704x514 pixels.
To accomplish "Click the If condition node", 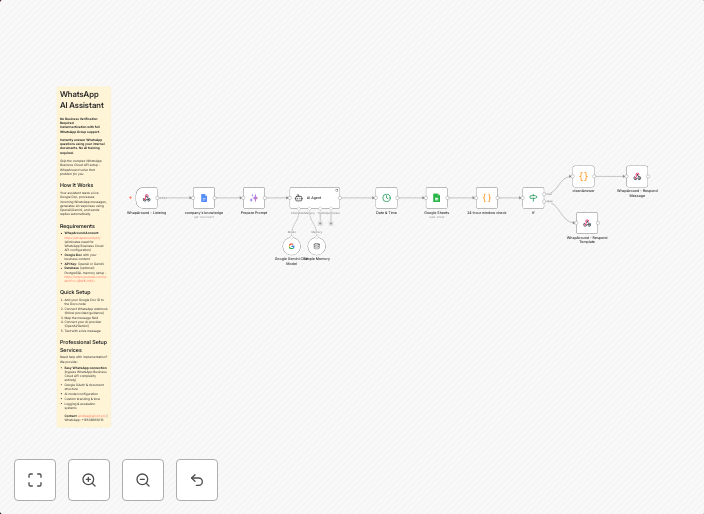I will coord(533,198).
